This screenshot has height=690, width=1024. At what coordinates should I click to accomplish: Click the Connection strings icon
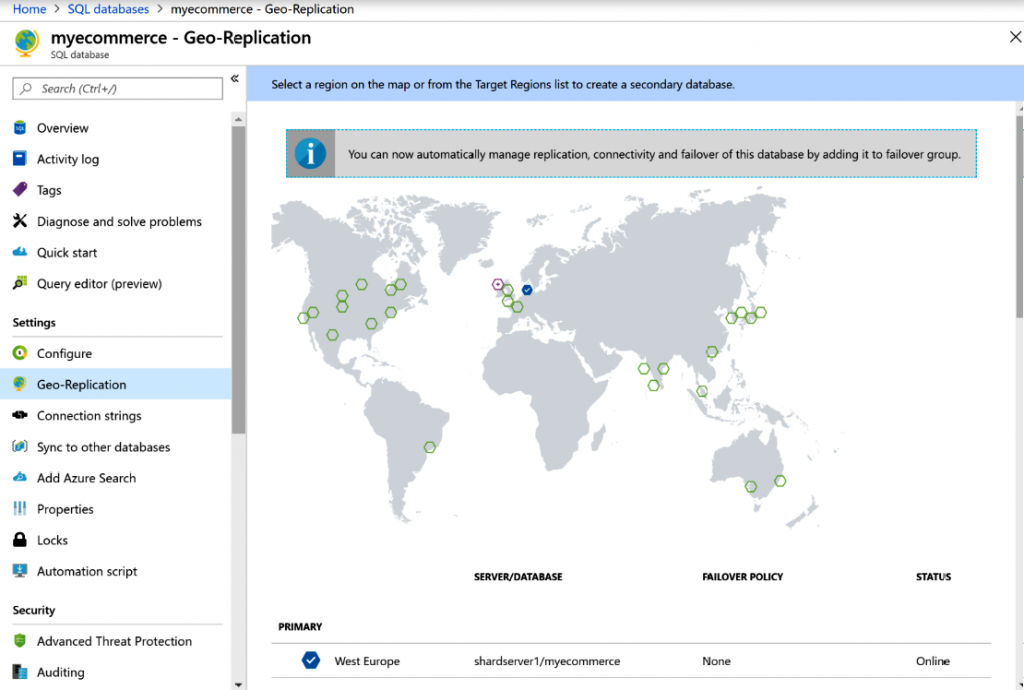coord(19,416)
